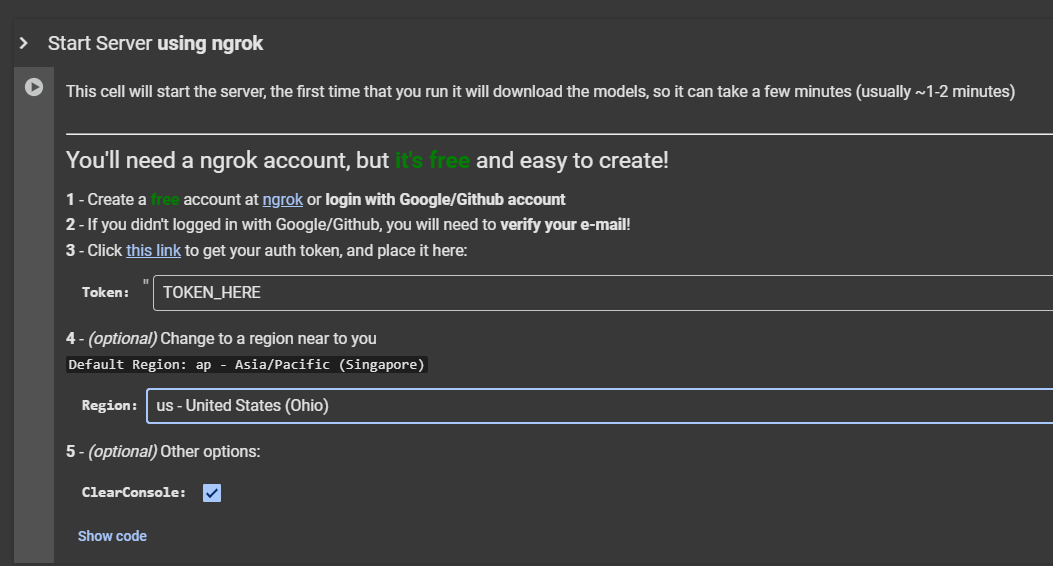This screenshot has height=566, width=1053.
Task: Open the Region selection field
Action: pyautogui.click(x=600, y=405)
